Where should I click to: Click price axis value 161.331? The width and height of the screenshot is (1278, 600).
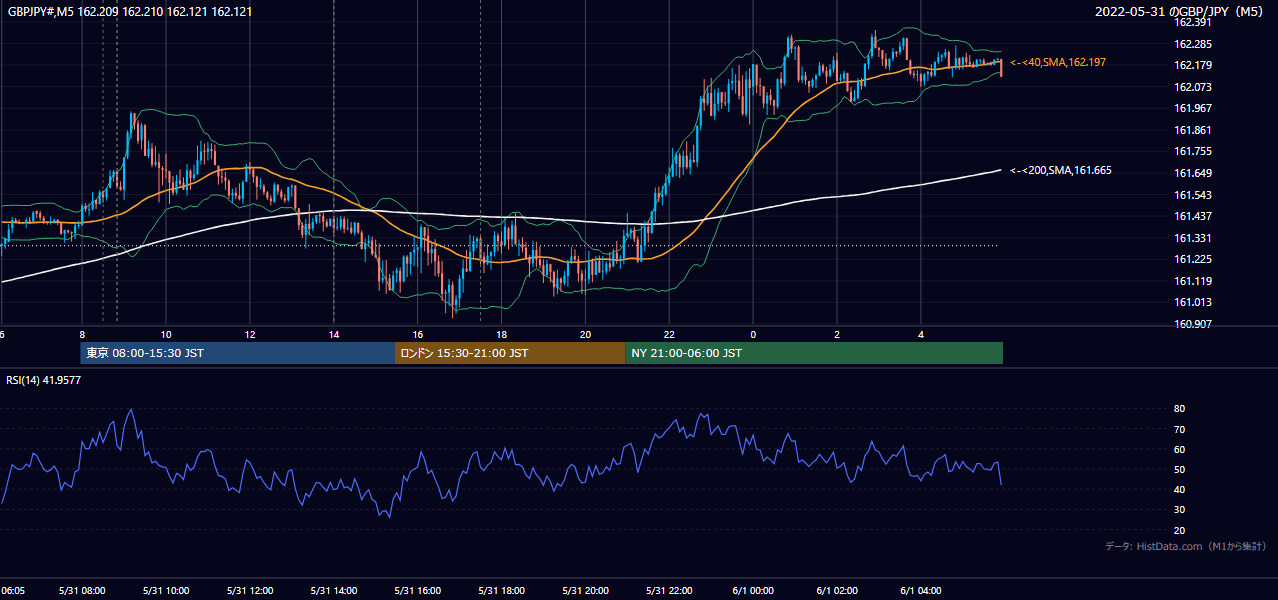coord(1192,238)
